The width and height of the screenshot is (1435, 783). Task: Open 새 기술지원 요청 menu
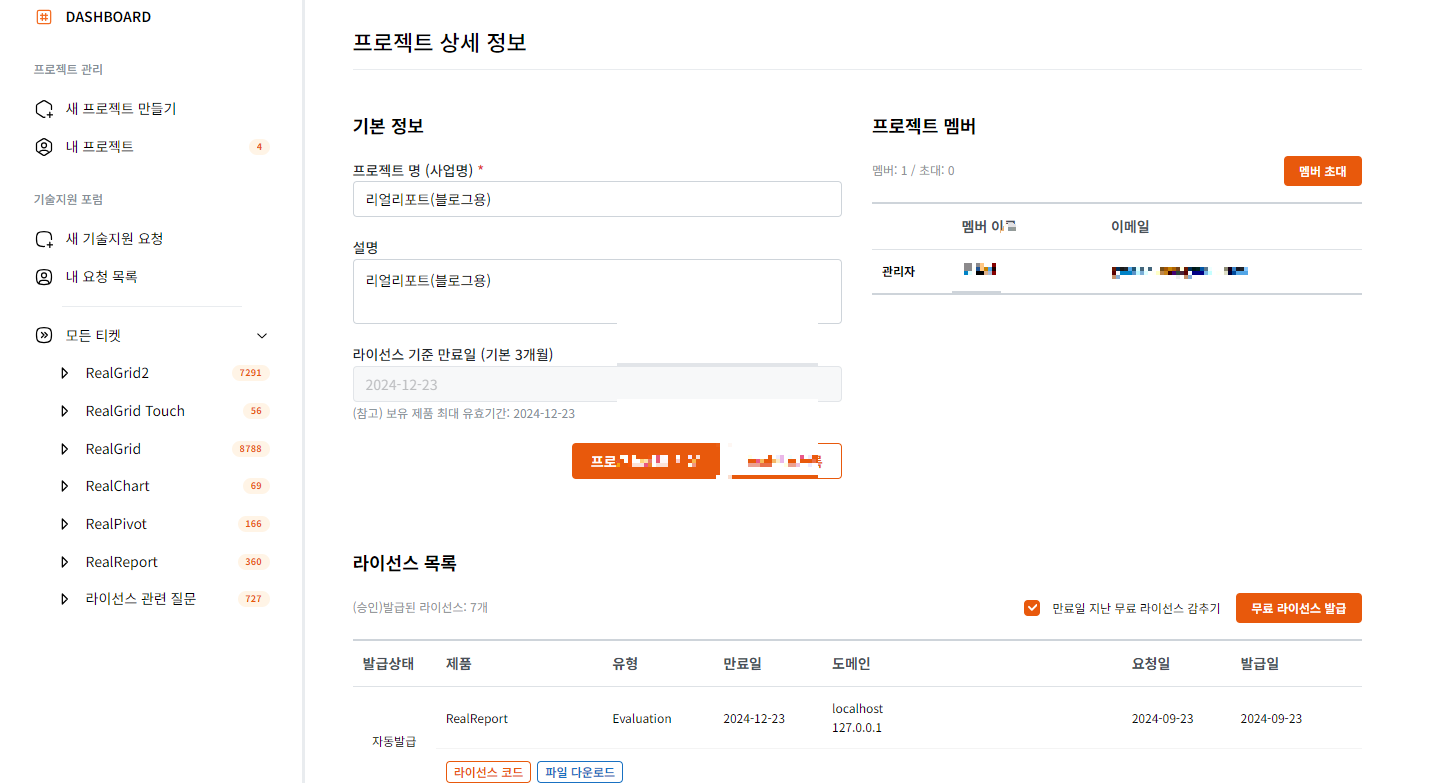click(115, 239)
